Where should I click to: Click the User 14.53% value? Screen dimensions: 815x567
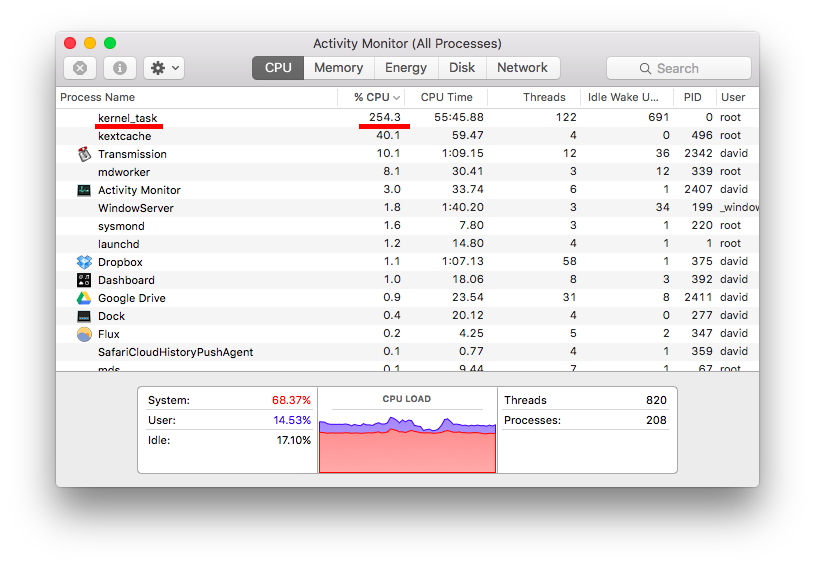click(x=292, y=420)
